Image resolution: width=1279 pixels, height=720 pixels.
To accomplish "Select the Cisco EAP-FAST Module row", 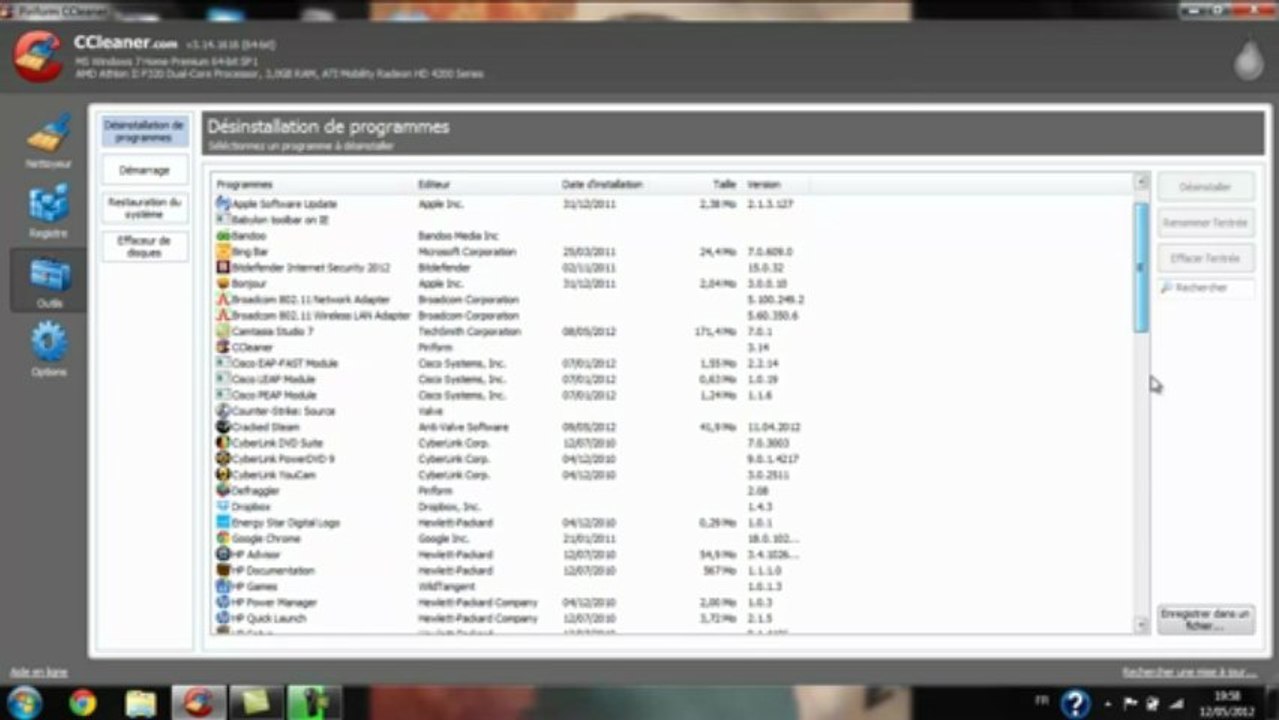I will pos(673,363).
